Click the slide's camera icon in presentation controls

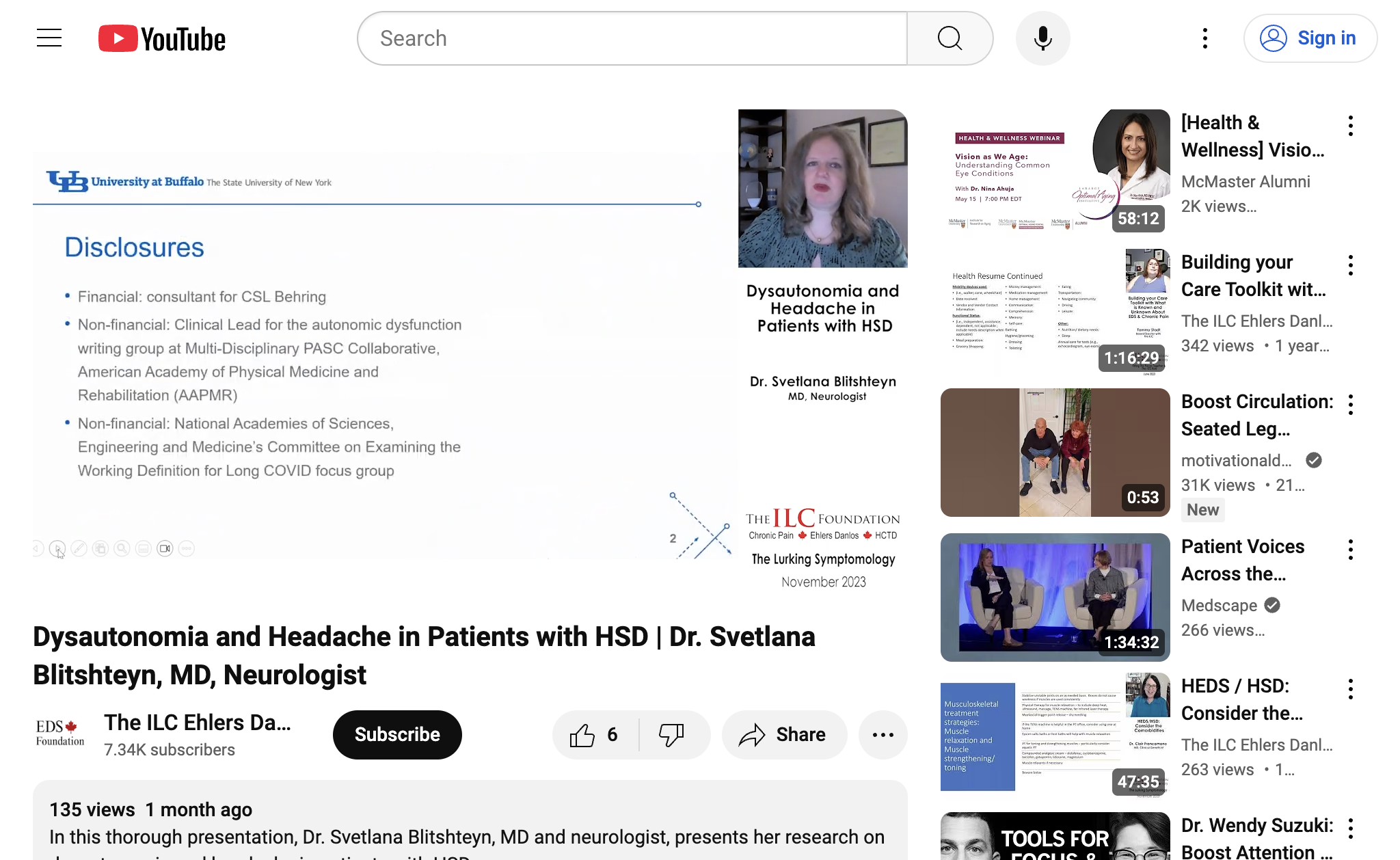point(165,548)
